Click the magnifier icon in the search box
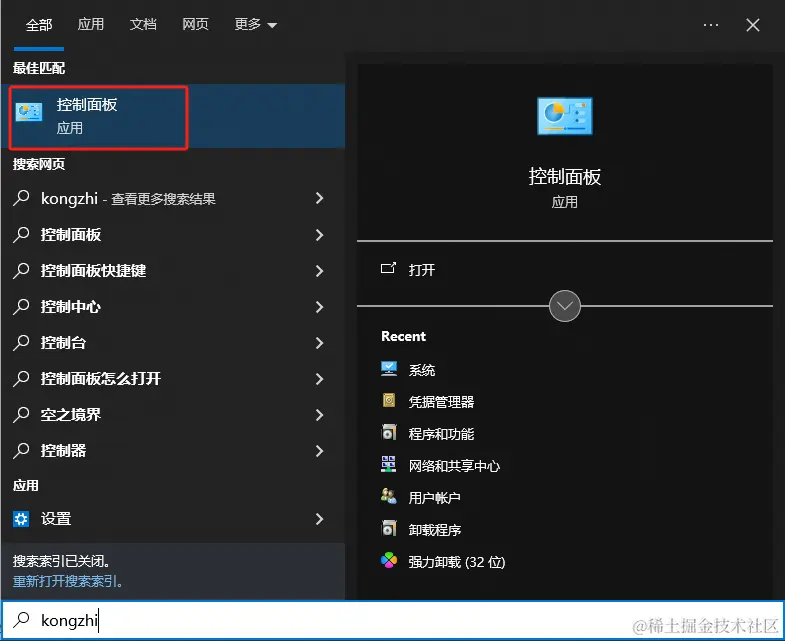The image size is (785, 641). (22, 620)
